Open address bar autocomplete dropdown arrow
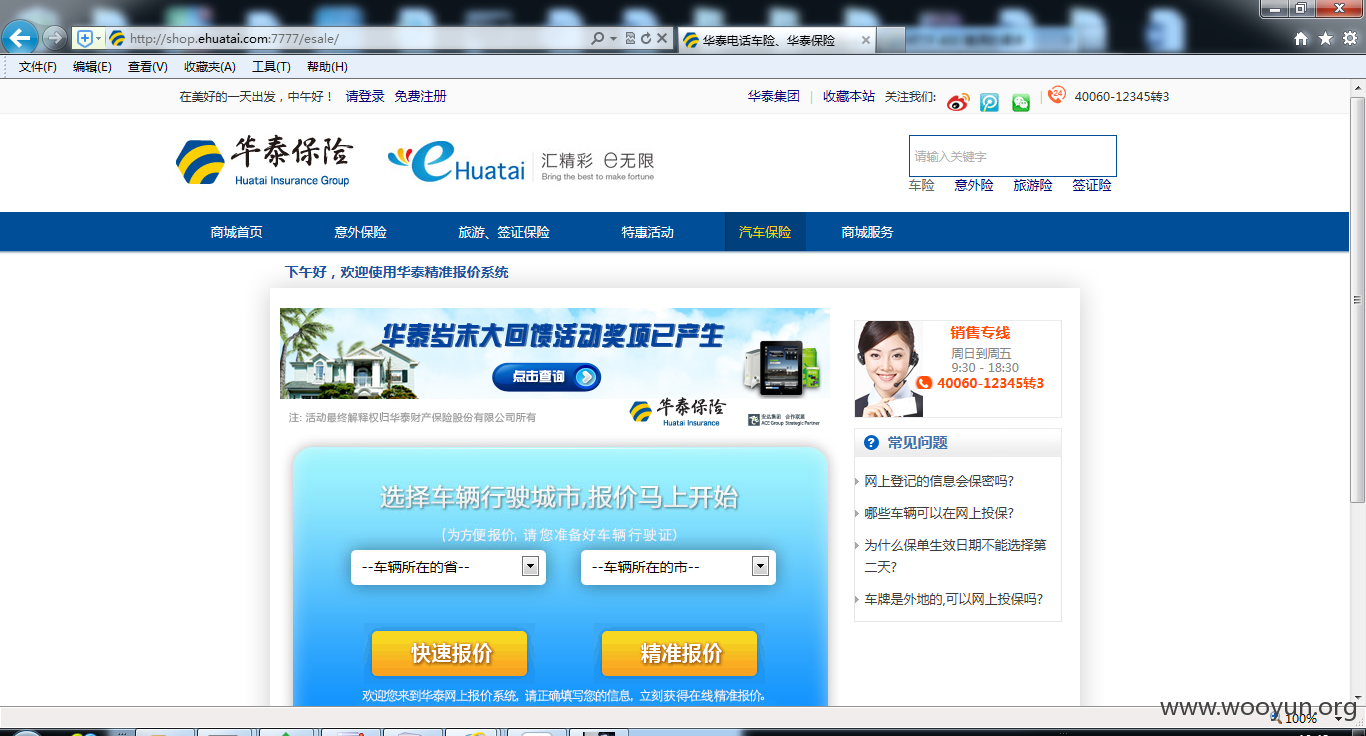 613,38
